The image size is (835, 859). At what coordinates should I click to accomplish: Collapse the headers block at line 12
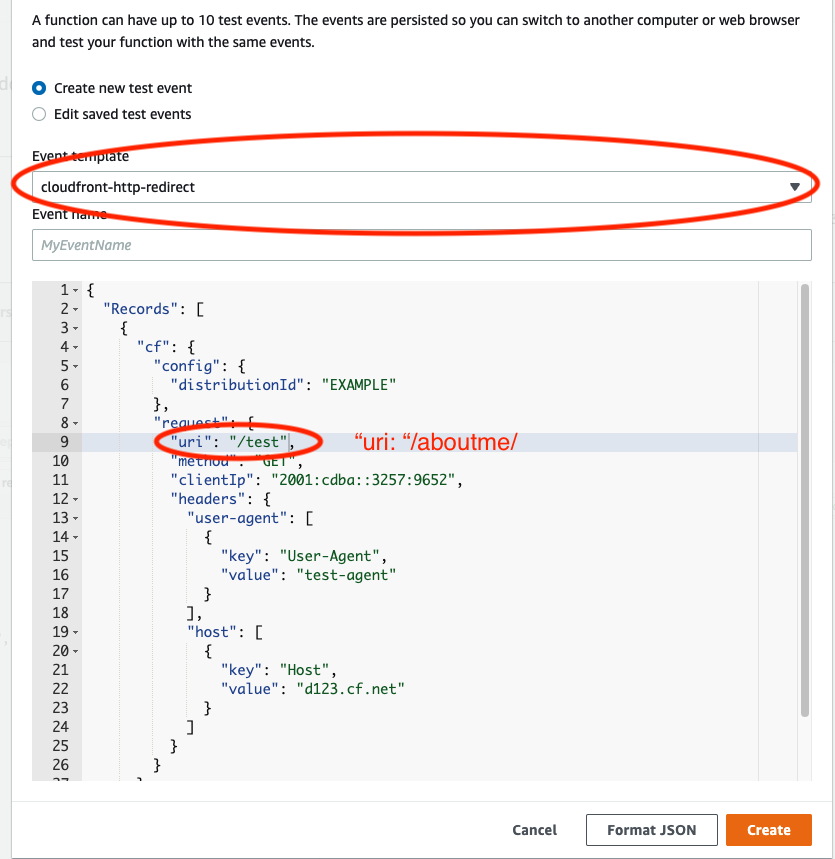tap(76, 499)
